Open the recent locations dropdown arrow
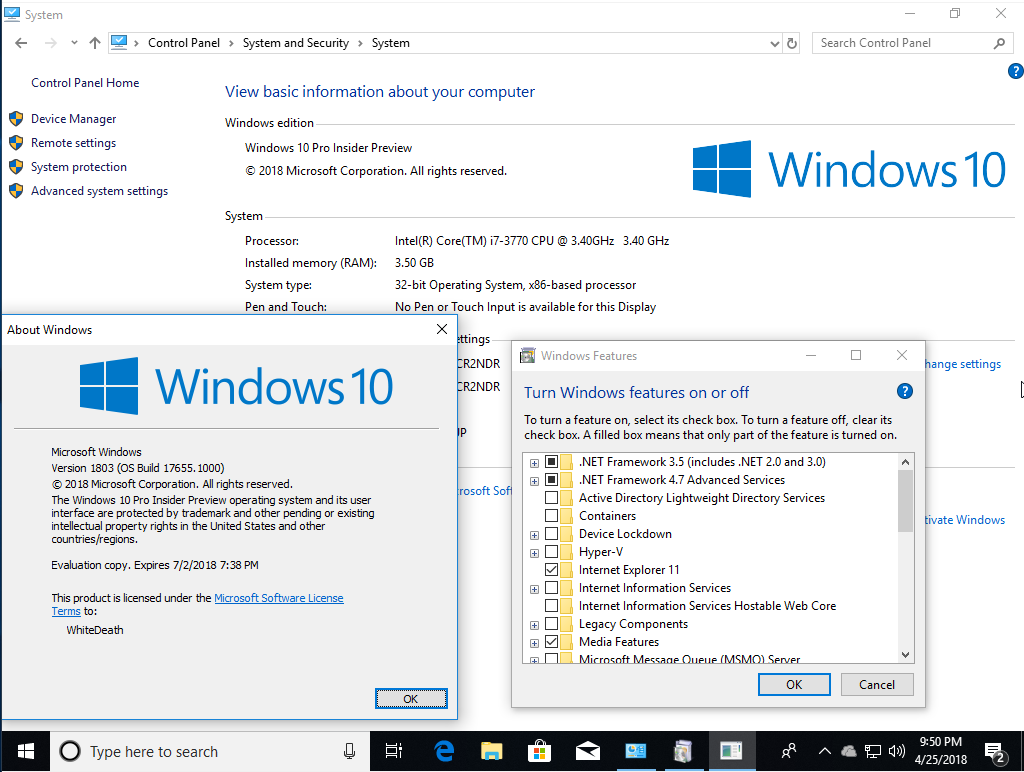 pos(74,43)
